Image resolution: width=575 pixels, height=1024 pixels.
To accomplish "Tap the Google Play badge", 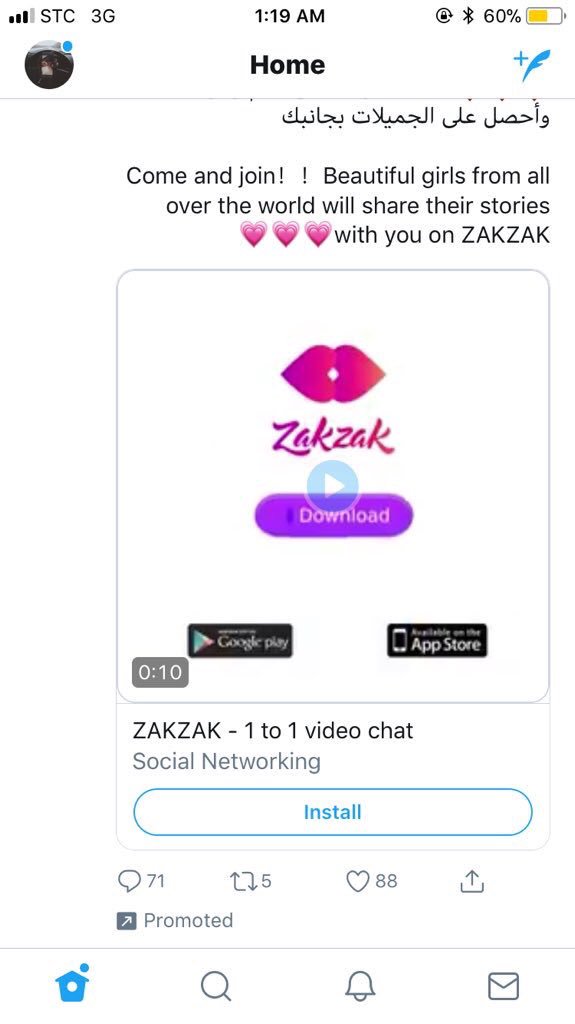I will (x=240, y=641).
